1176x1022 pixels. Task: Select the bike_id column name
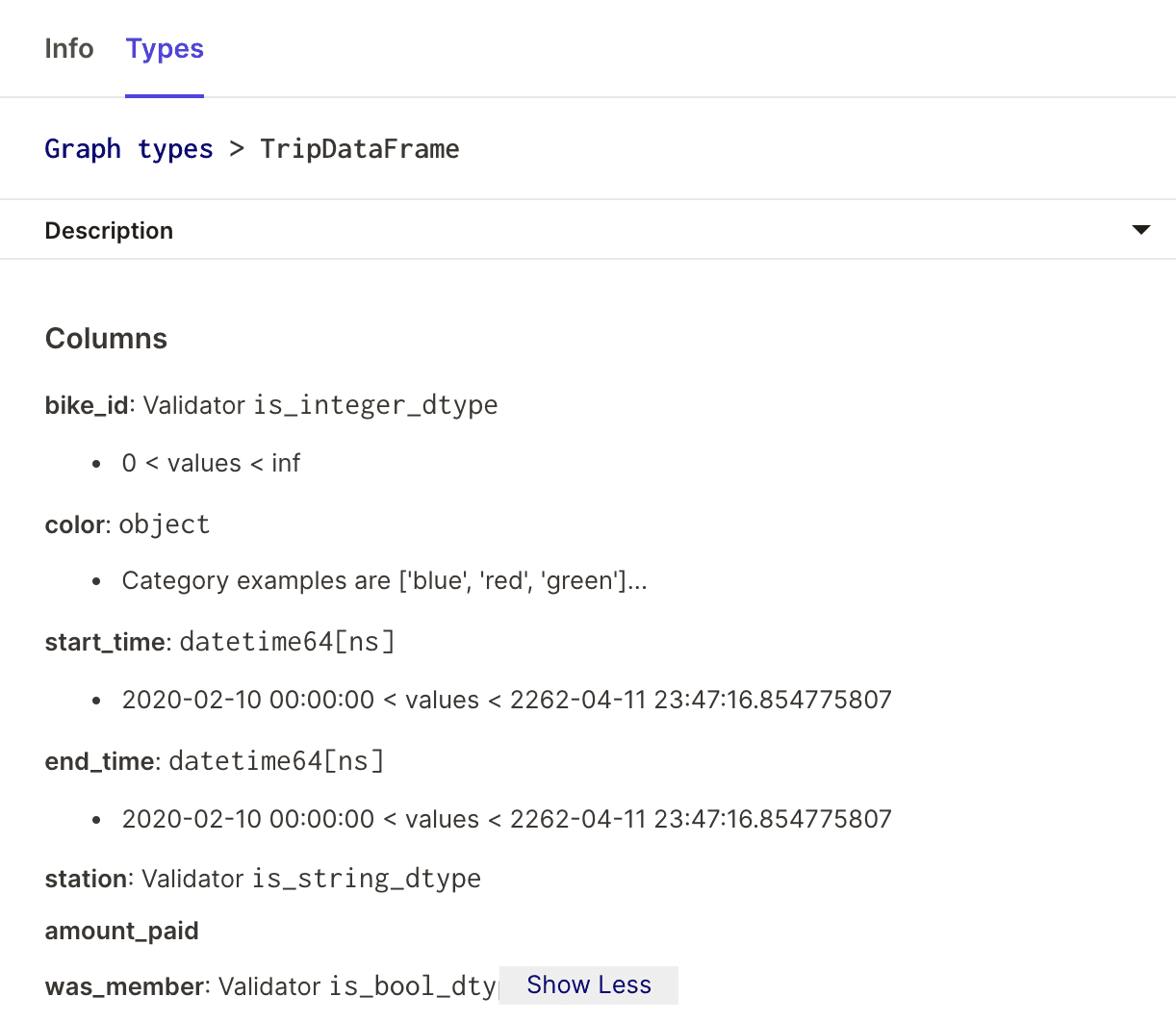(87, 405)
